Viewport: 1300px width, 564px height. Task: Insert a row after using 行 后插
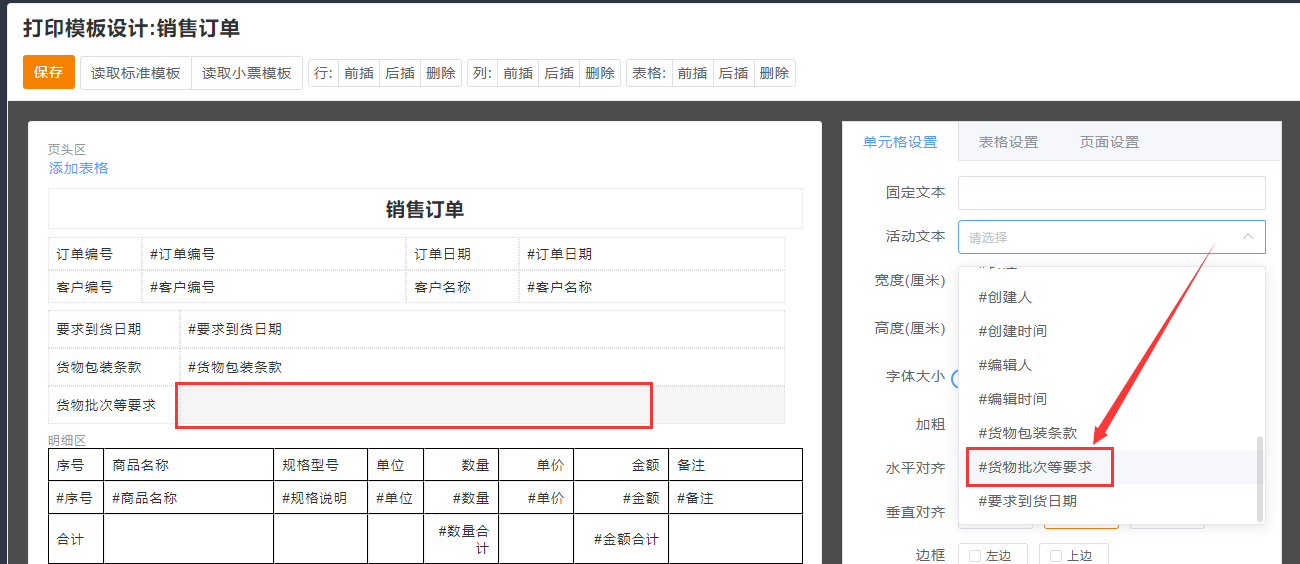click(x=400, y=73)
